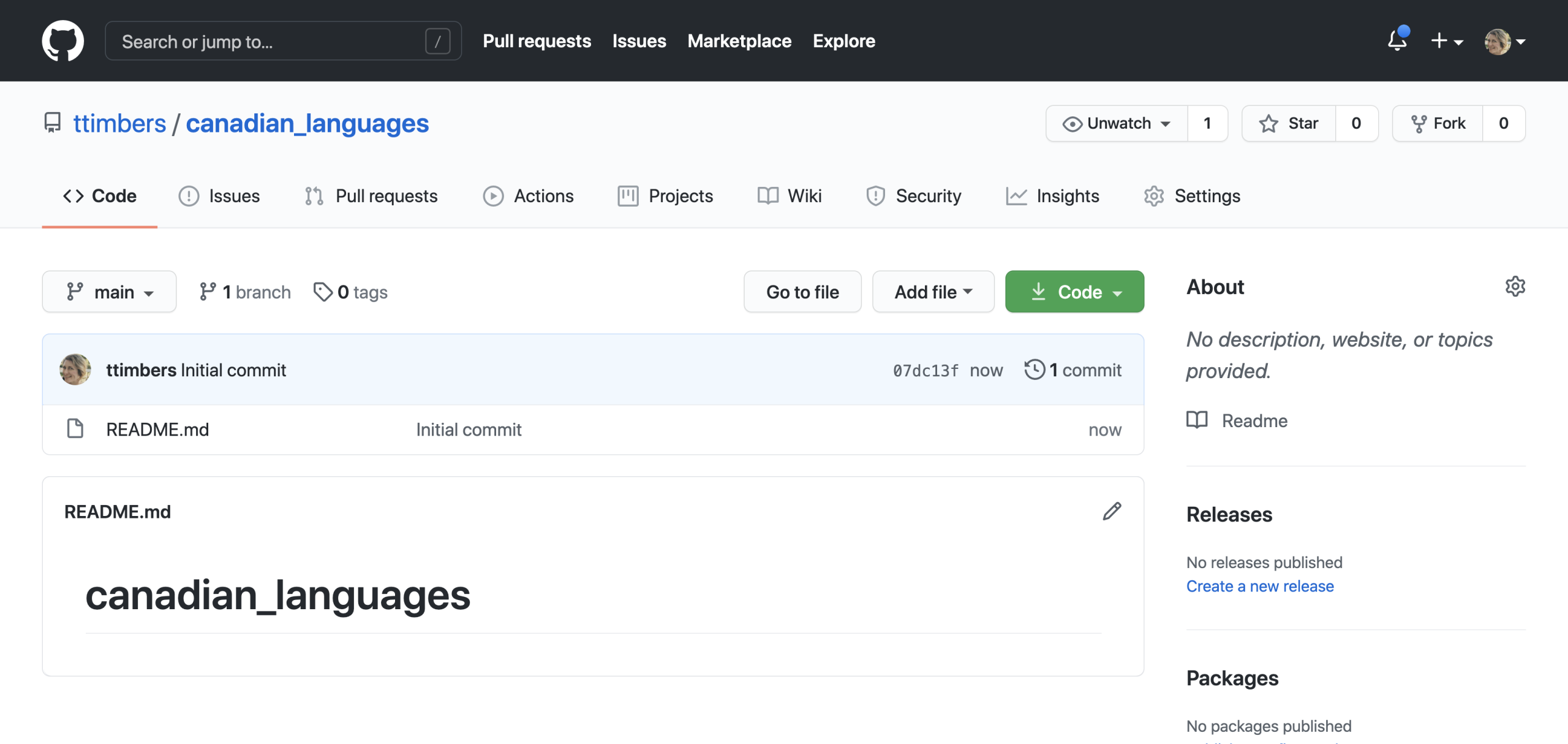This screenshot has height=744, width=1568.
Task: Expand the main branch dropdown
Action: [109, 292]
